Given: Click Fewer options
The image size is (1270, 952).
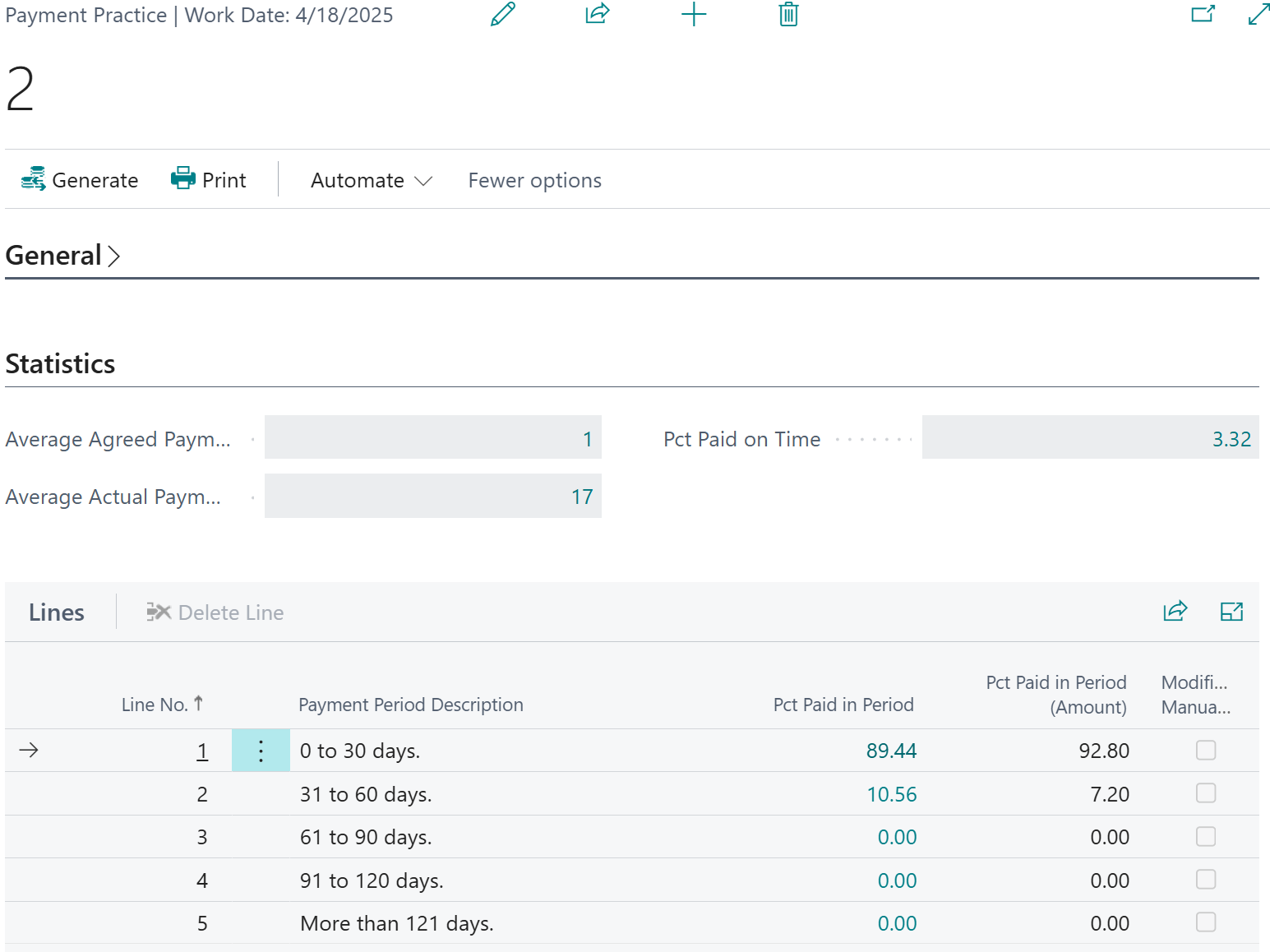Looking at the screenshot, I should pos(535,180).
